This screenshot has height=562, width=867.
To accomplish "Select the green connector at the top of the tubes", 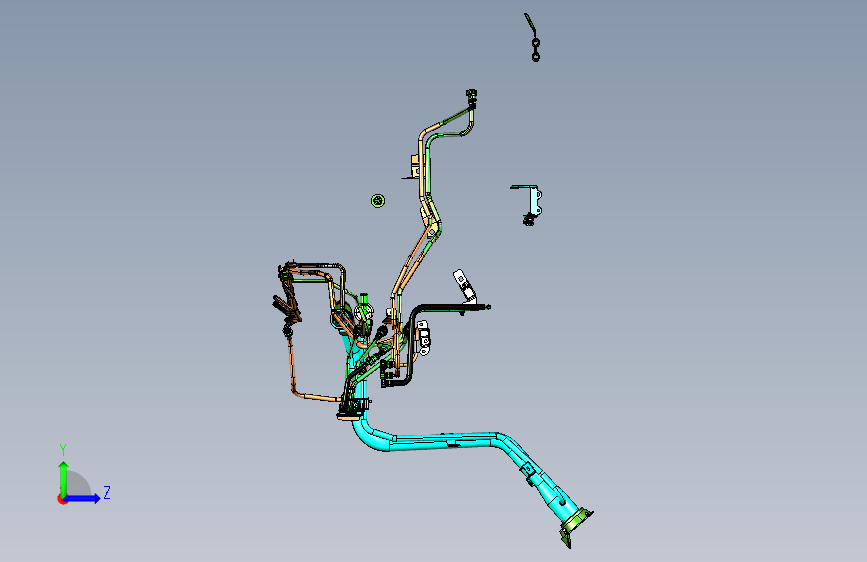I will 472,98.
